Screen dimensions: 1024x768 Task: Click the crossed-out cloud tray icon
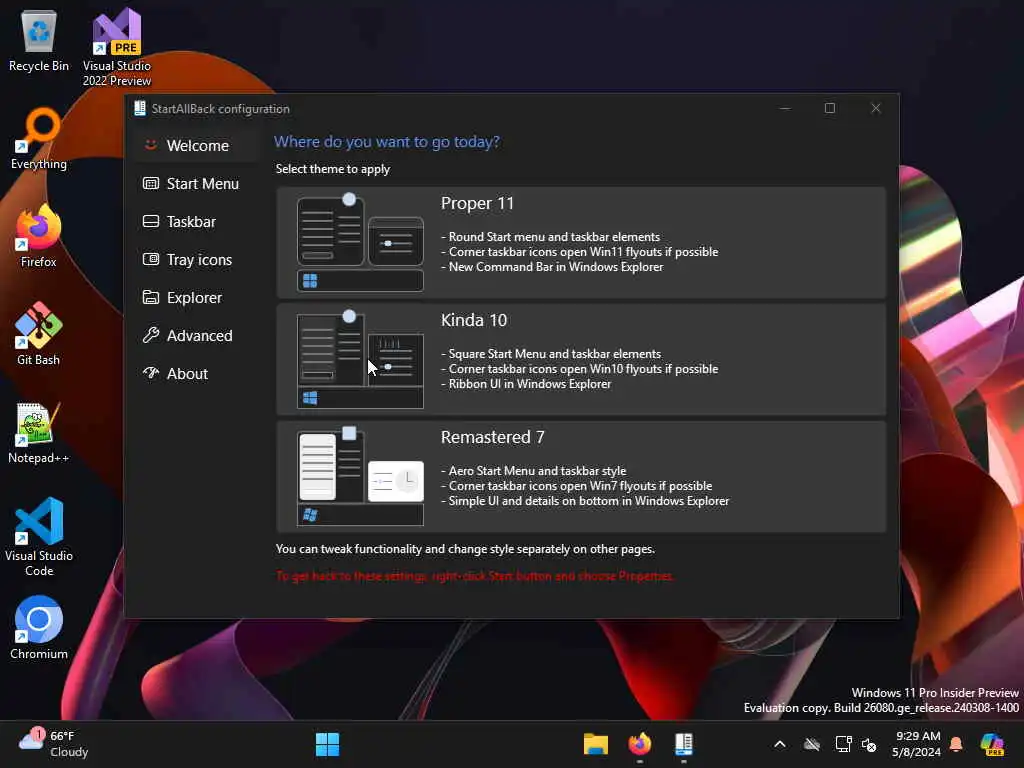812,744
